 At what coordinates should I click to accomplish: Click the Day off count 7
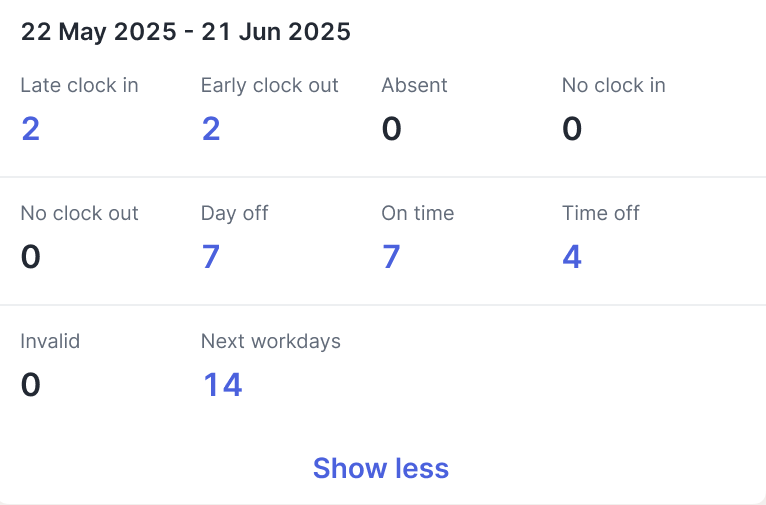[211, 257]
